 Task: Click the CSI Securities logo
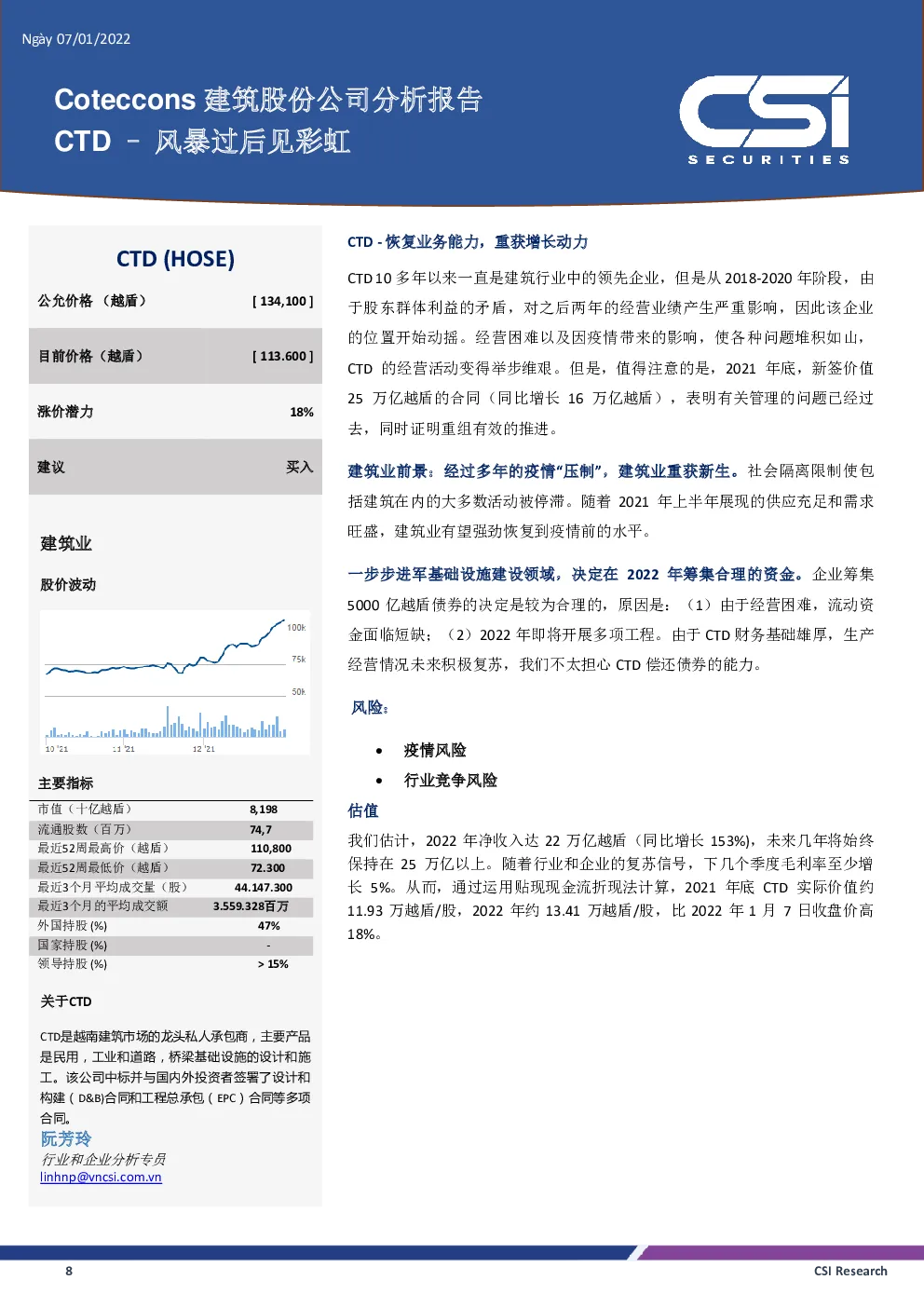[x=766, y=120]
